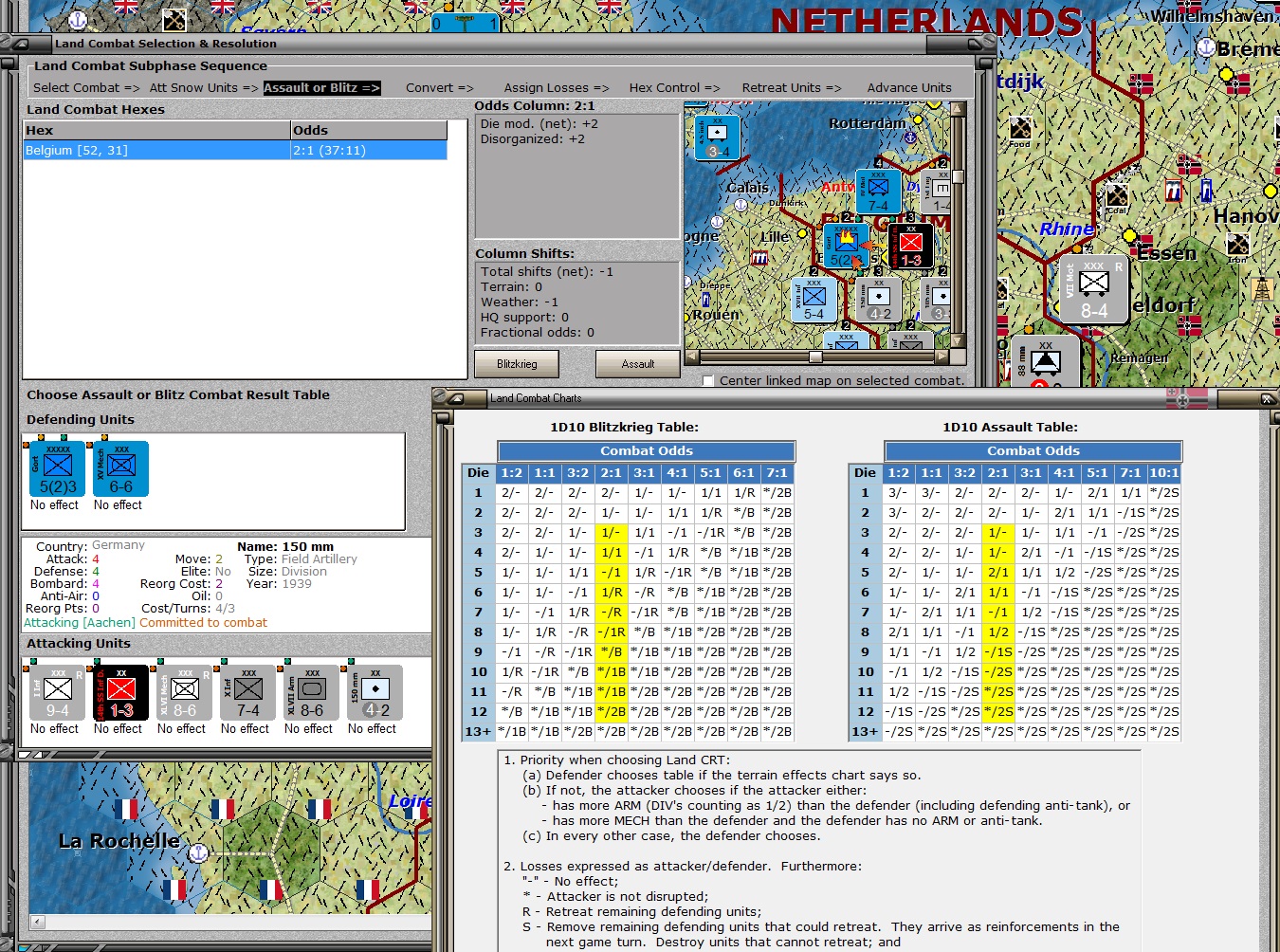This screenshot has height=952, width=1280.
Task: Select the Gort 5(2)3 defending HQ unit
Action: click(58, 468)
